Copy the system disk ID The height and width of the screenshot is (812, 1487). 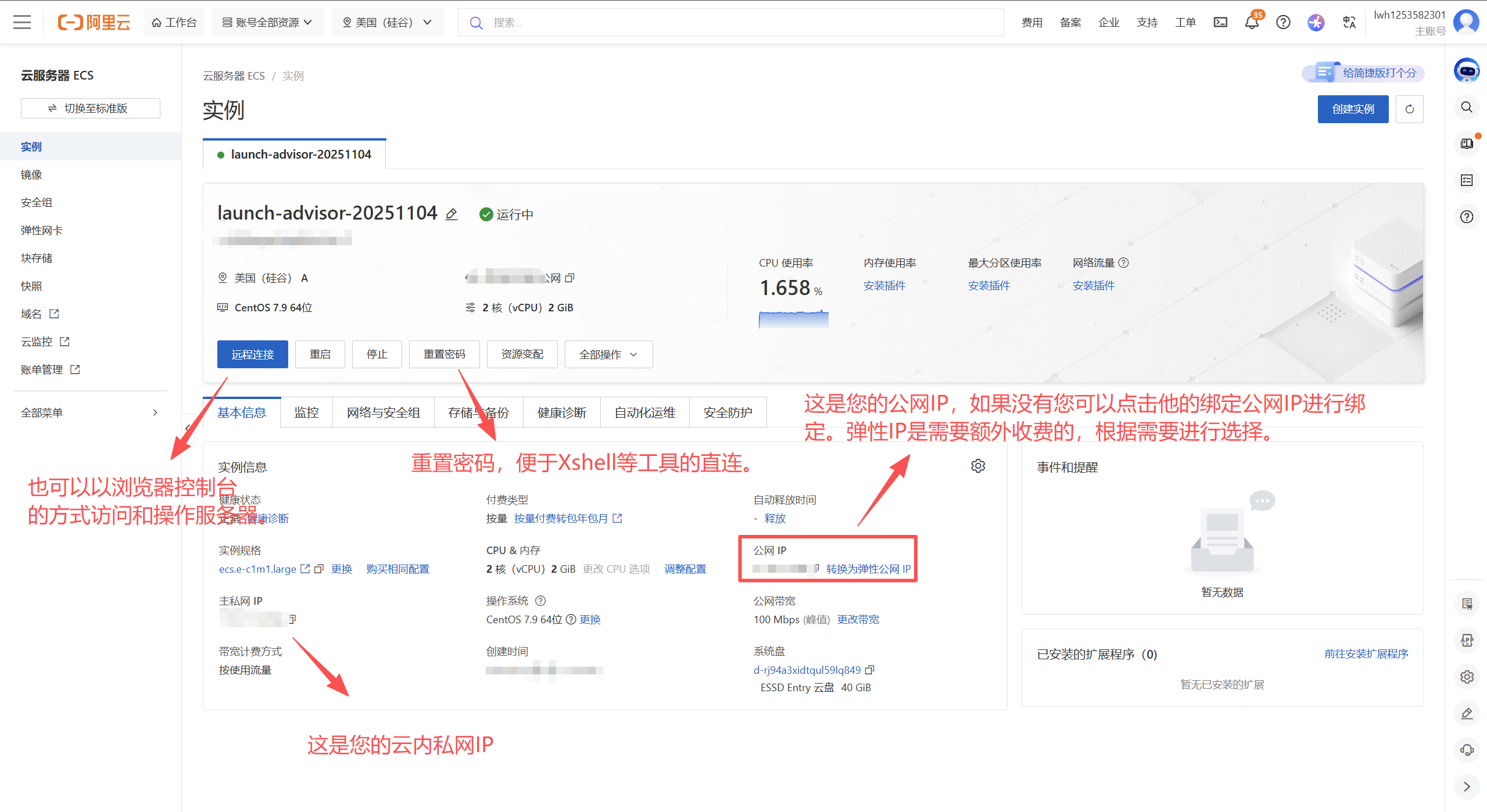pos(870,670)
